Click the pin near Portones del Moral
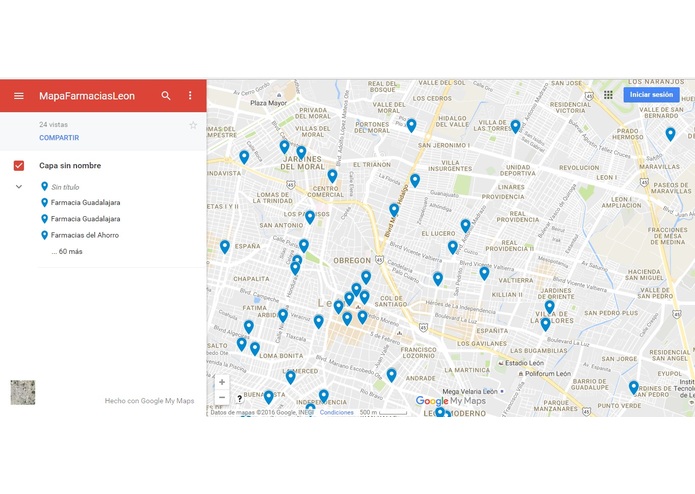695x494 pixels. tap(411, 125)
